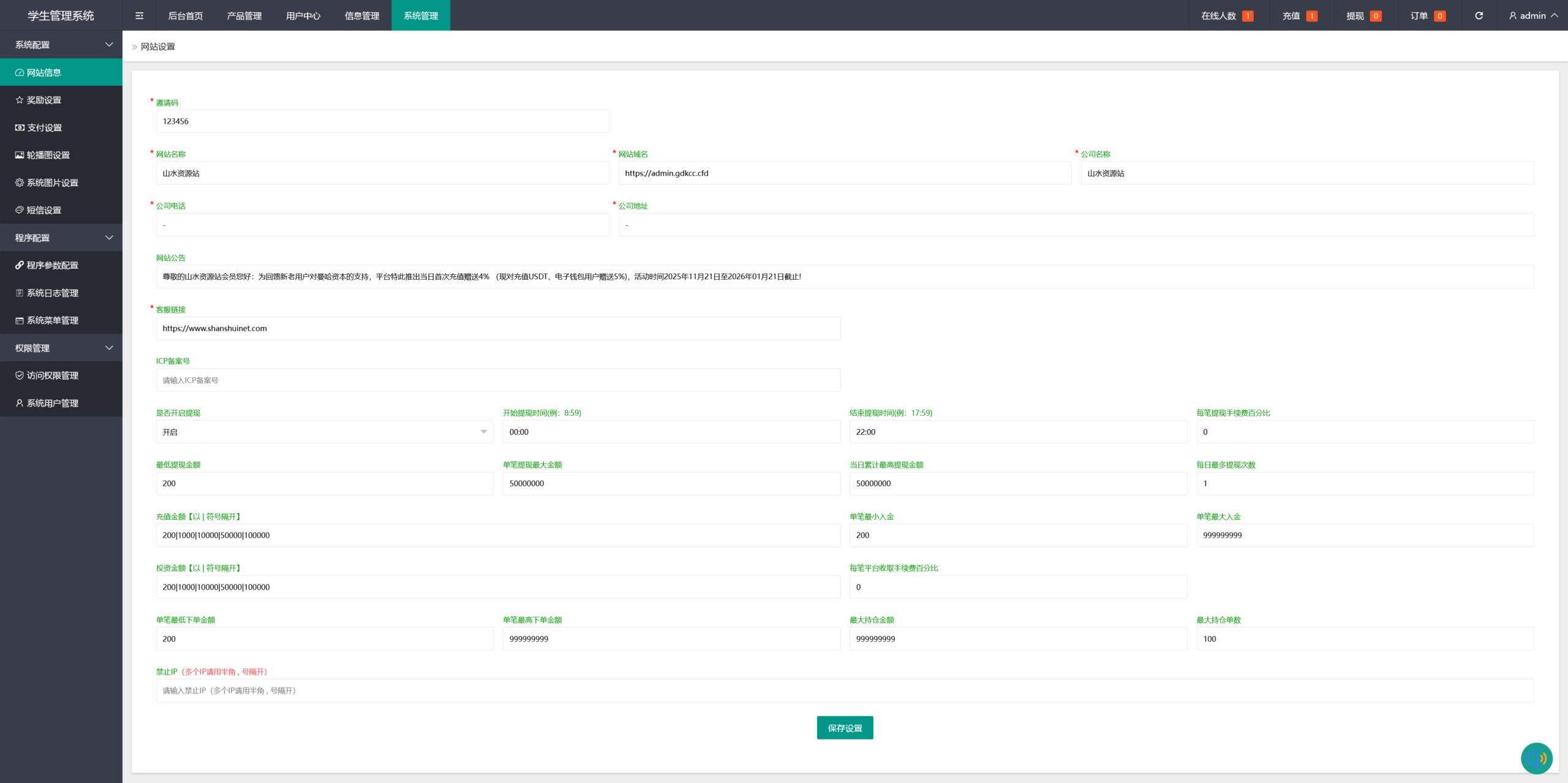Click the 保存设置 button
The image size is (1568, 783).
(845, 728)
